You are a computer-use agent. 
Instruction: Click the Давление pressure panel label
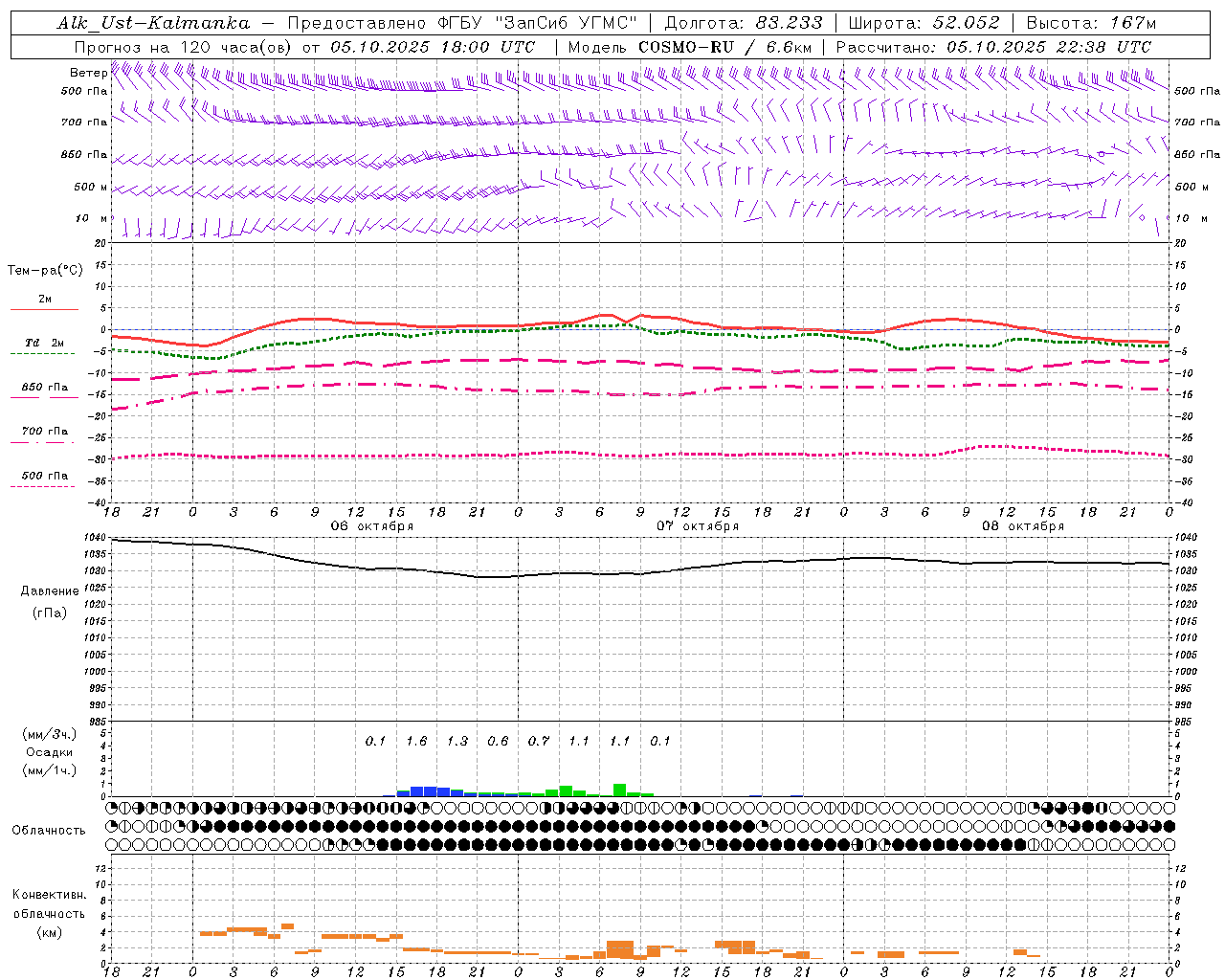point(50,591)
